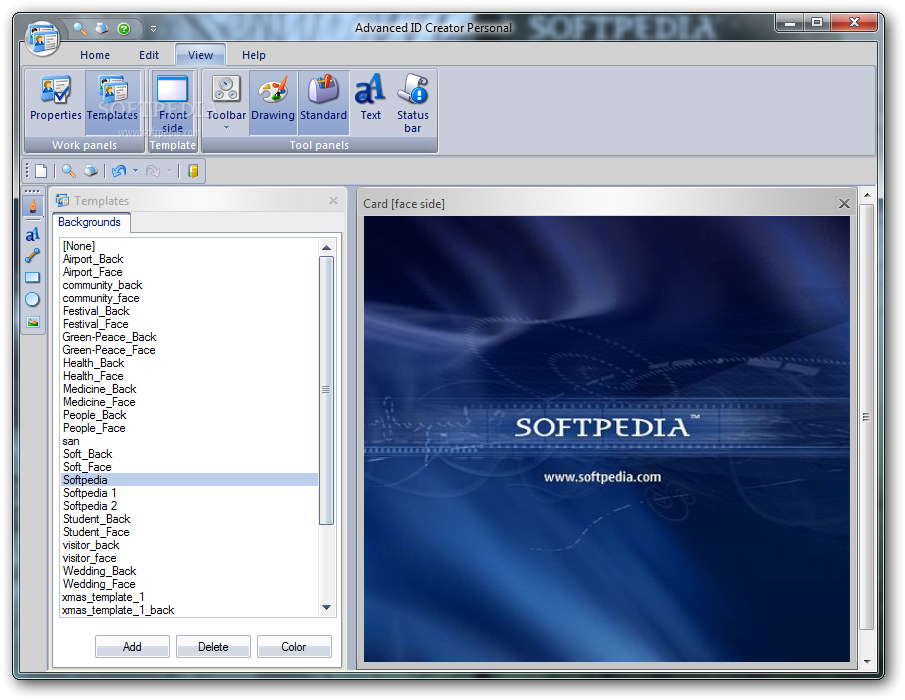
Task: Switch to the View ribbon tab
Action: tap(200, 55)
